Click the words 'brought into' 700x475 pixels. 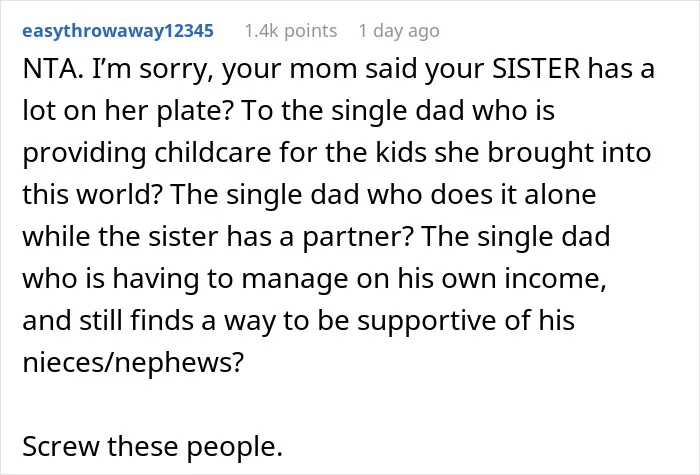[x=569, y=153]
